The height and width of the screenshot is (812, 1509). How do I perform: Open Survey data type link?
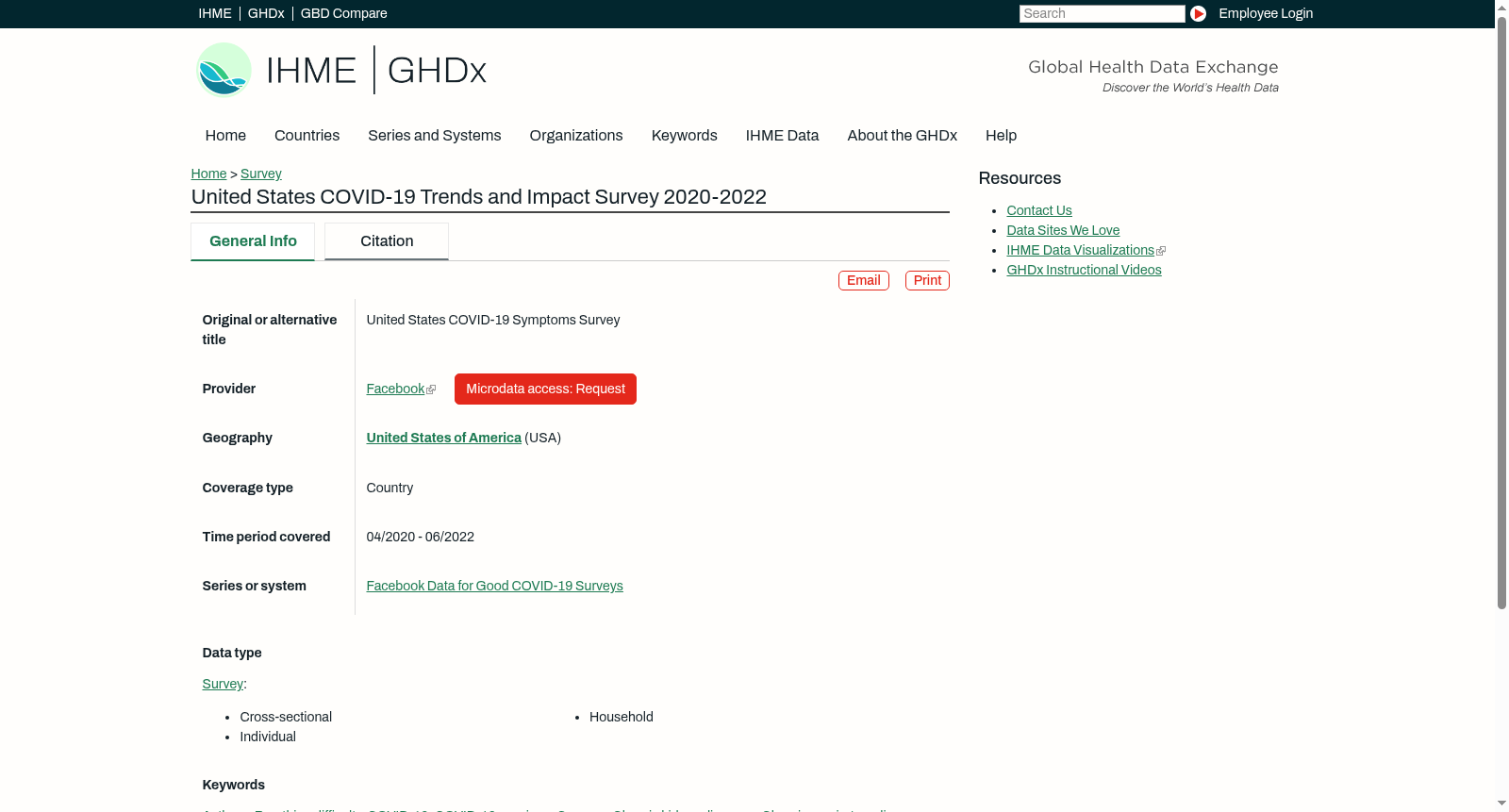click(223, 684)
